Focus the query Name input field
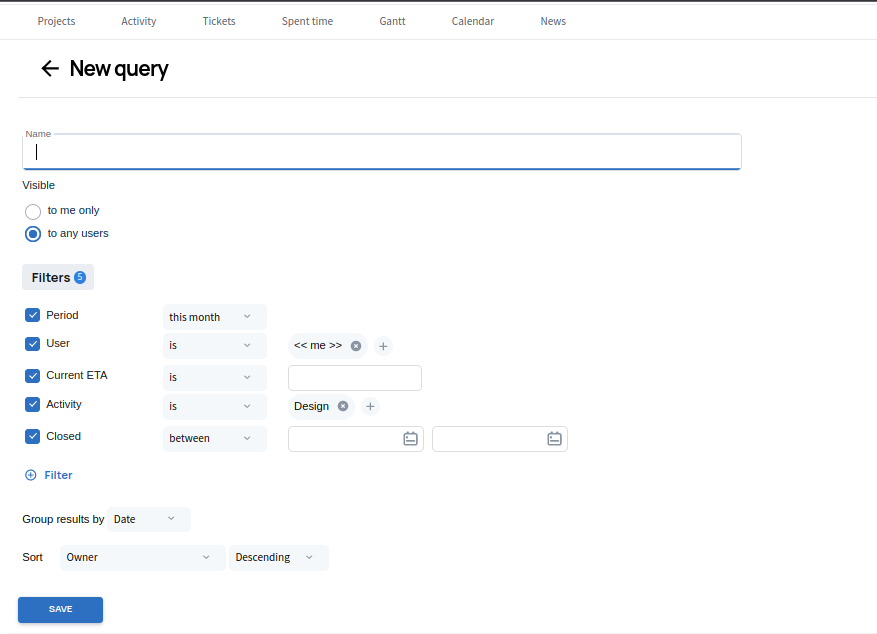The image size is (877, 634). point(381,152)
